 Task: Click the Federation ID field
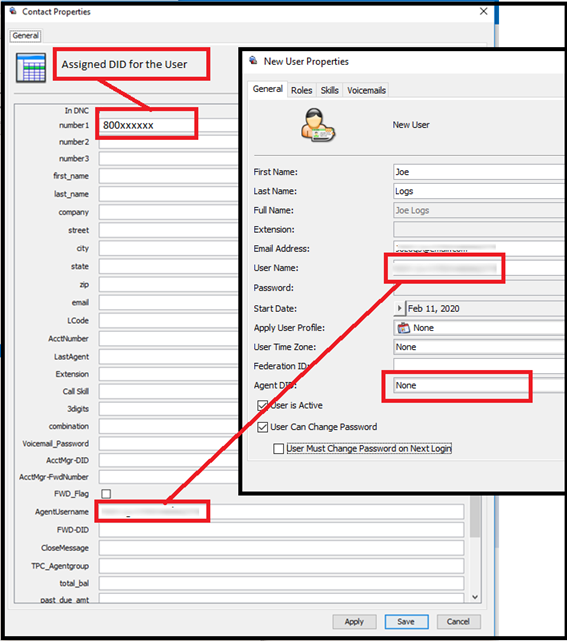tap(479, 365)
